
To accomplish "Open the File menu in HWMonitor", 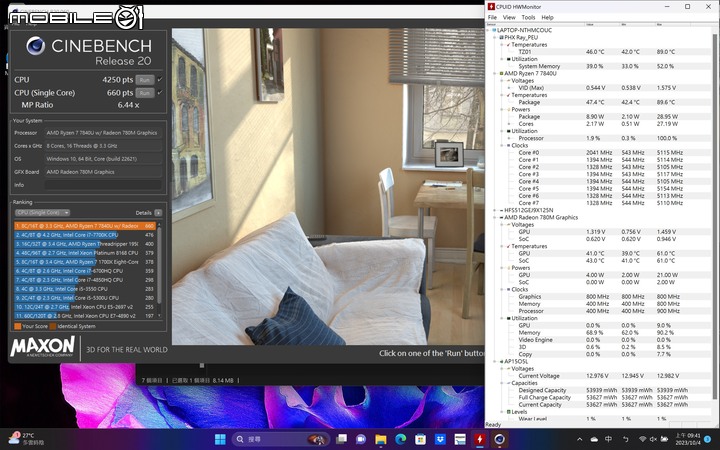I will click(x=492, y=17).
